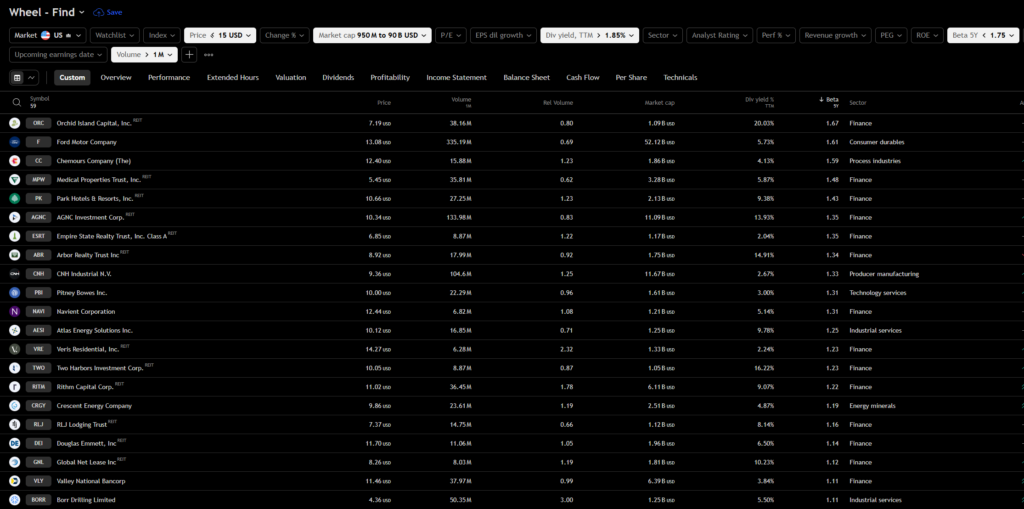The image size is (1024, 509).
Task: Open the Div yield TTM filter
Action: (589, 35)
